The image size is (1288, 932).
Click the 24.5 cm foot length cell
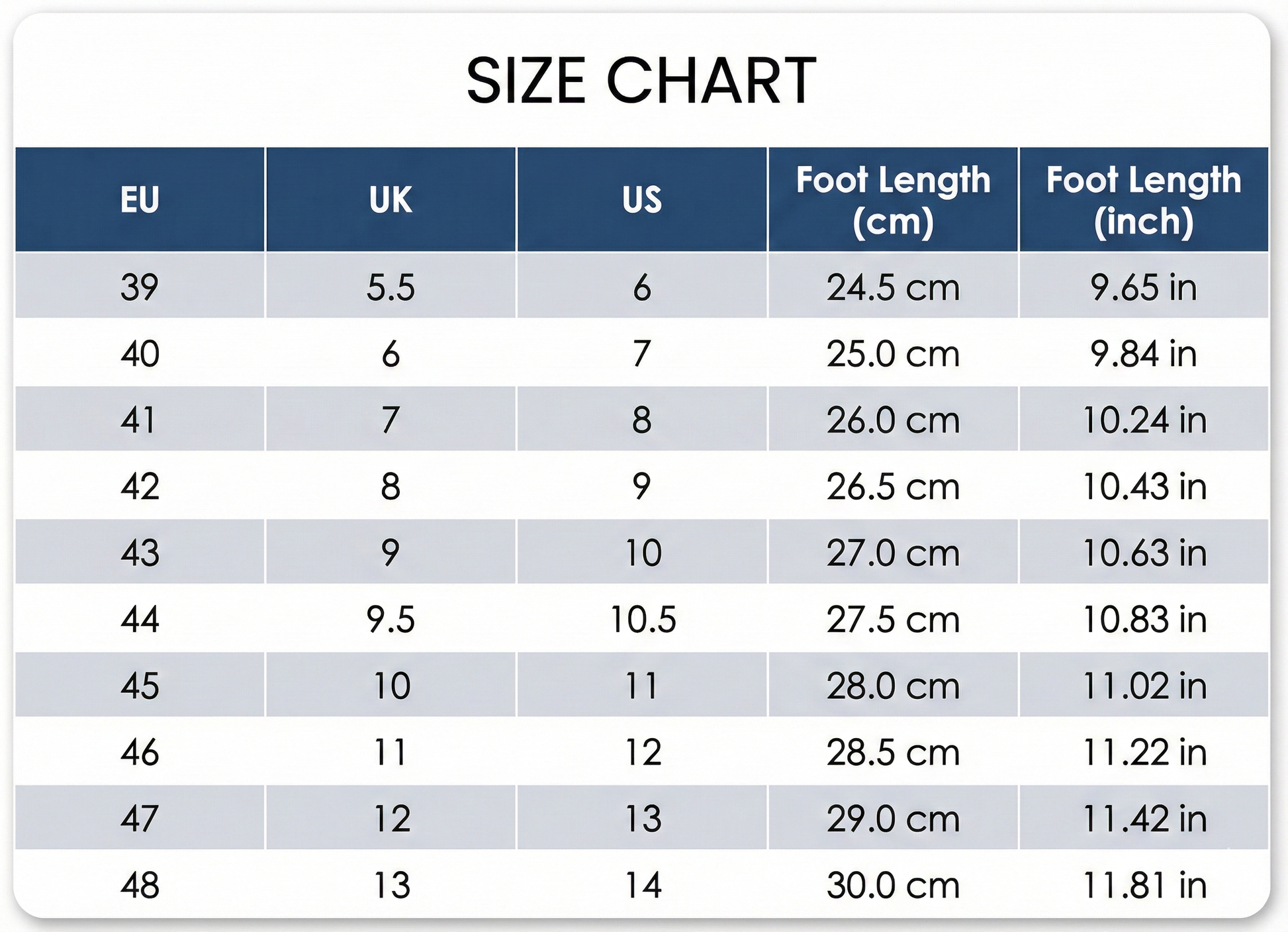[892, 287]
